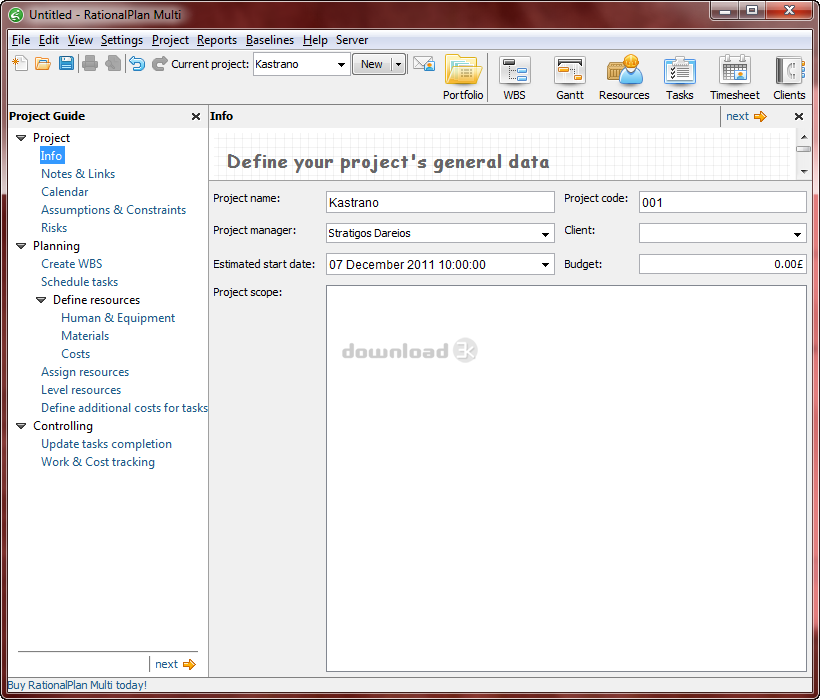
Task: Open the Calendar guide page
Action: 65,192
